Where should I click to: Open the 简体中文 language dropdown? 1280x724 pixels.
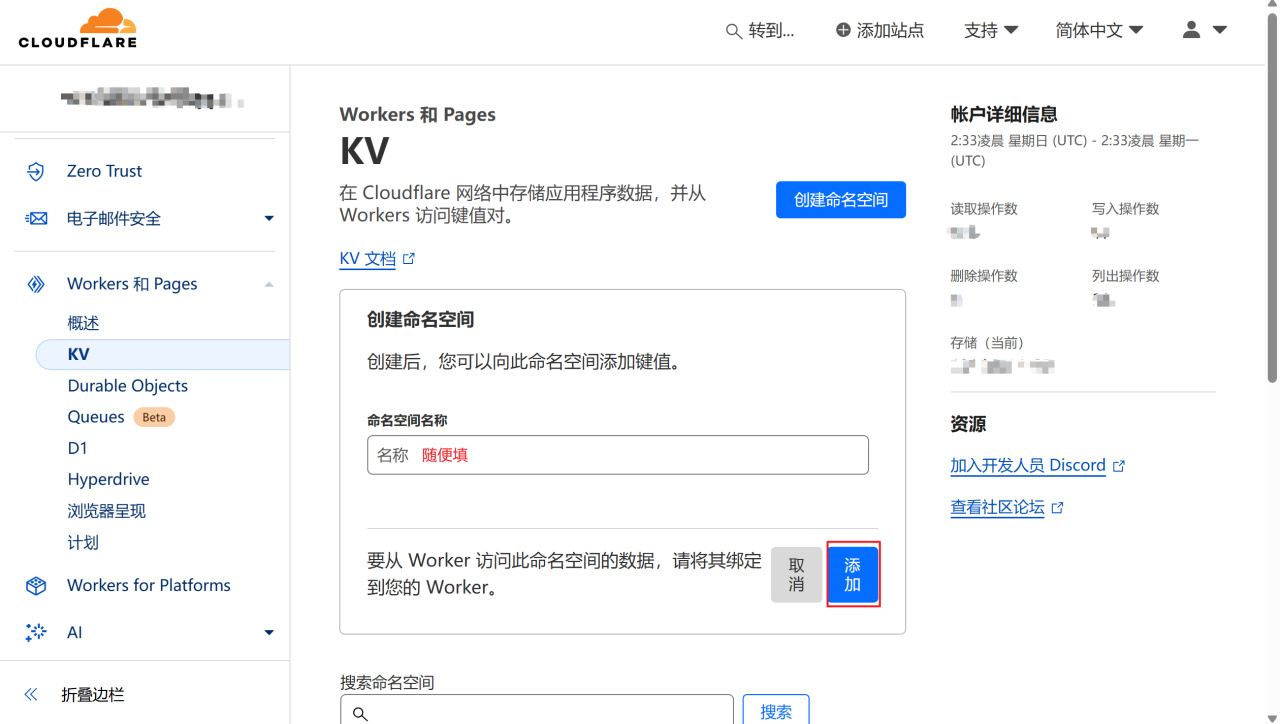click(x=1099, y=30)
